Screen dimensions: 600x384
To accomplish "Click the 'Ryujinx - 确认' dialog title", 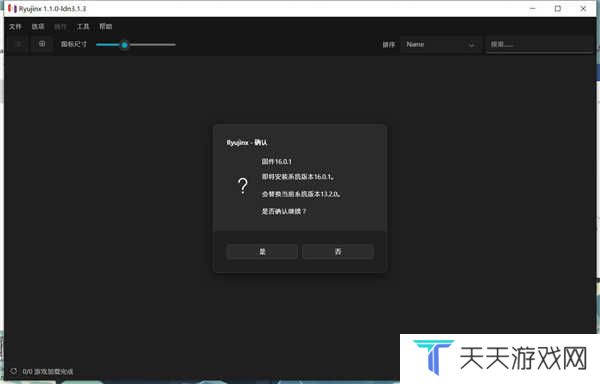I will [247, 143].
